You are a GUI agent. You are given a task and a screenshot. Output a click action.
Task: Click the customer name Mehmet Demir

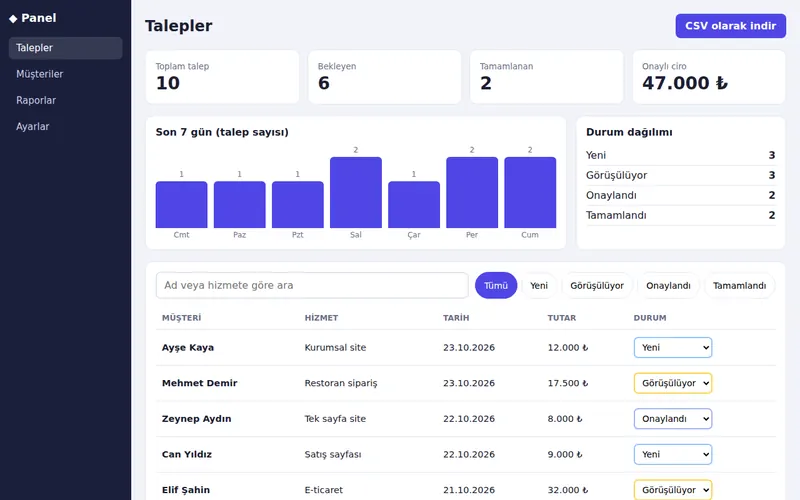coord(199,383)
